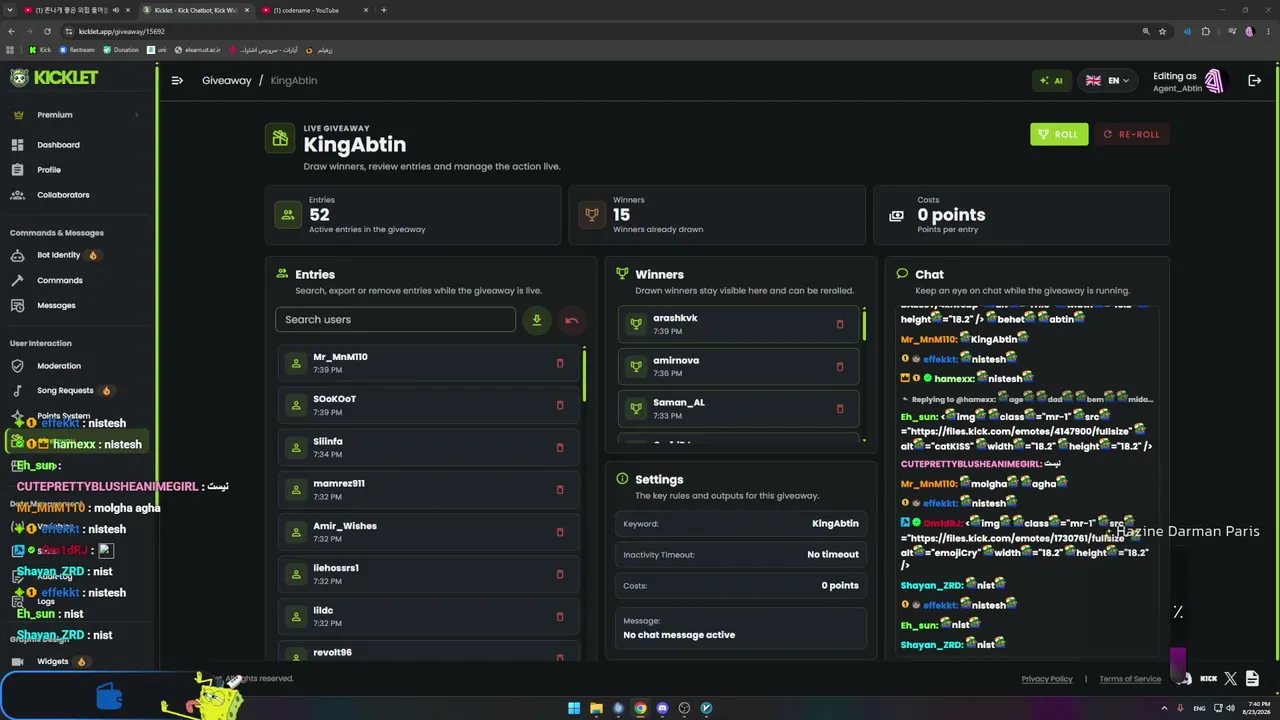The height and width of the screenshot is (720, 1280).
Task: Open the Donation bookmark
Action: (121, 50)
